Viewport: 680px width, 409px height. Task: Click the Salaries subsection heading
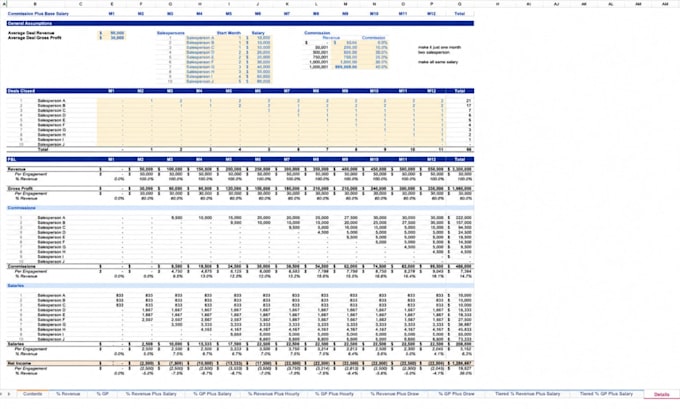[16, 286]
